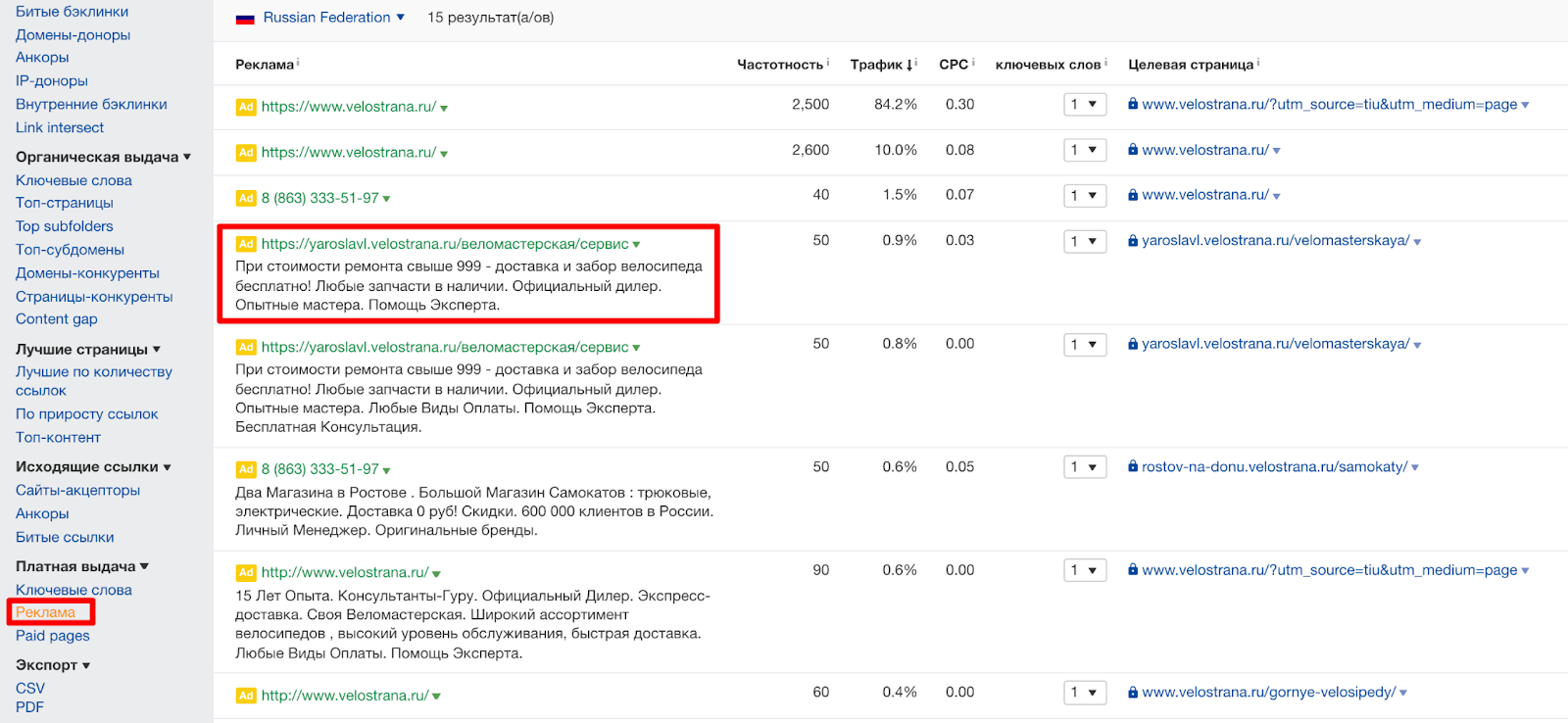Open Content gap in the sidebar
1568x723 pixels.
[57, 318]
